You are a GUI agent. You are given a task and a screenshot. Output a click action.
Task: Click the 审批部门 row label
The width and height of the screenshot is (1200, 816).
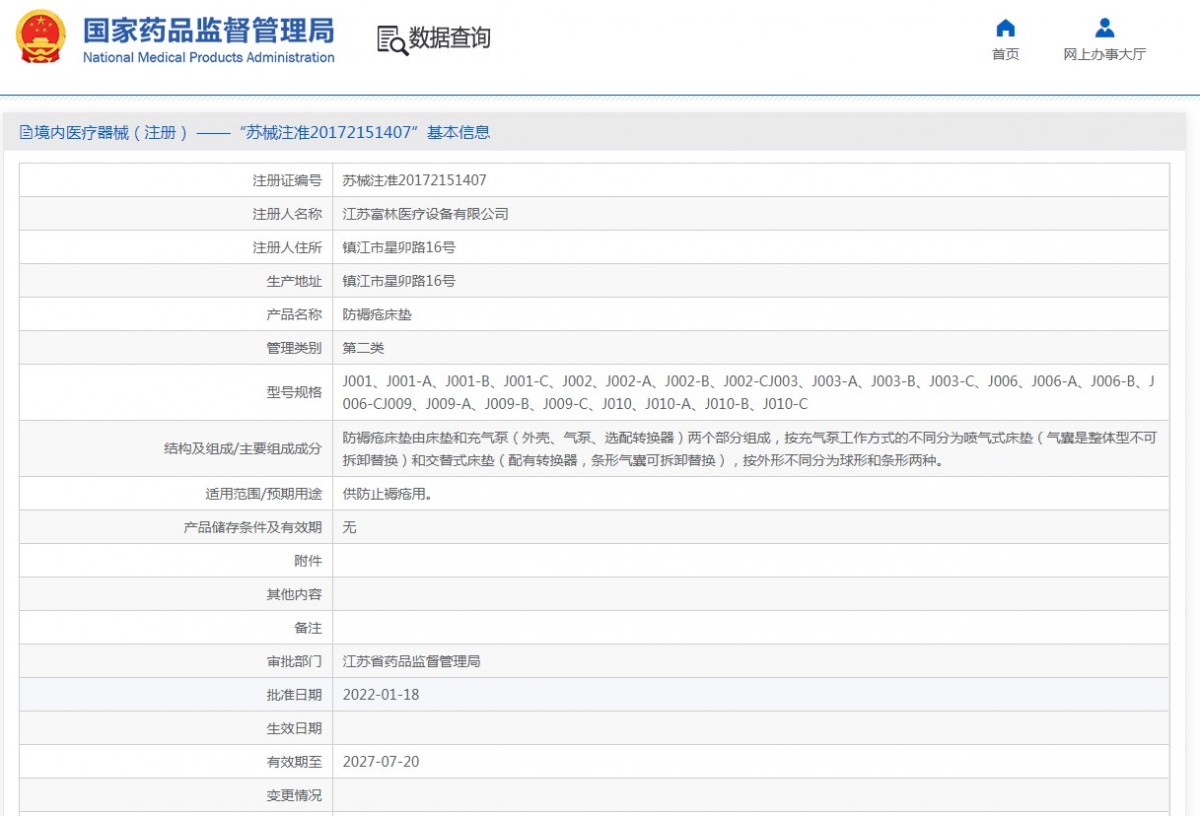point(294,662)
